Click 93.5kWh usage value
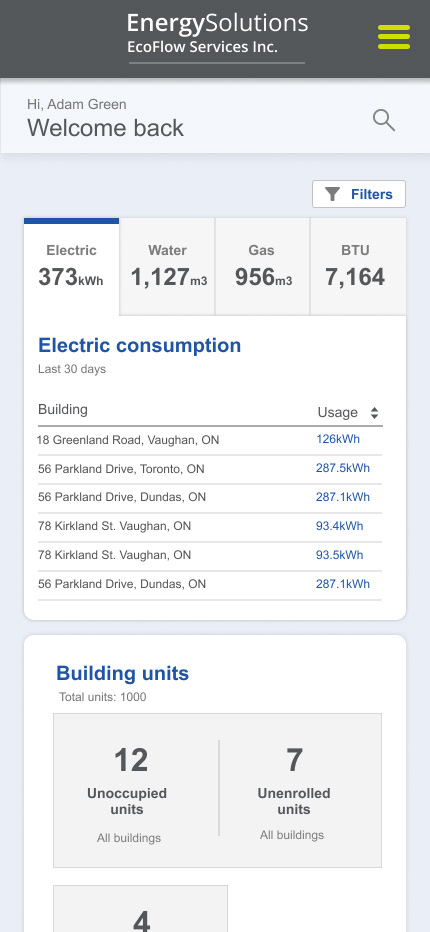The width and height of the screenshot is (430, 932). point(340,555)
